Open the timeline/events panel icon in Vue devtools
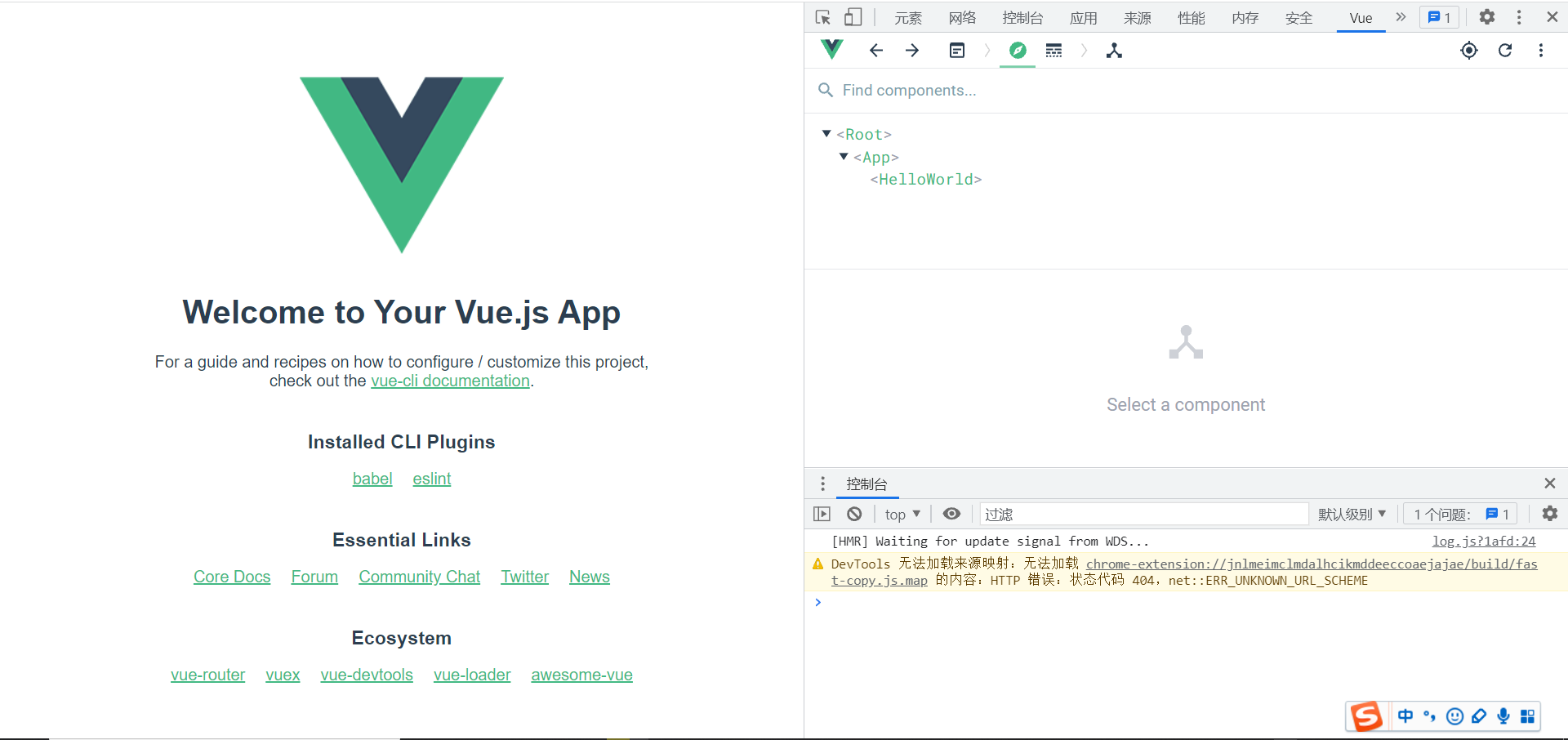The width and height of the screenshot is (1568, 740). click(1053, 50)
